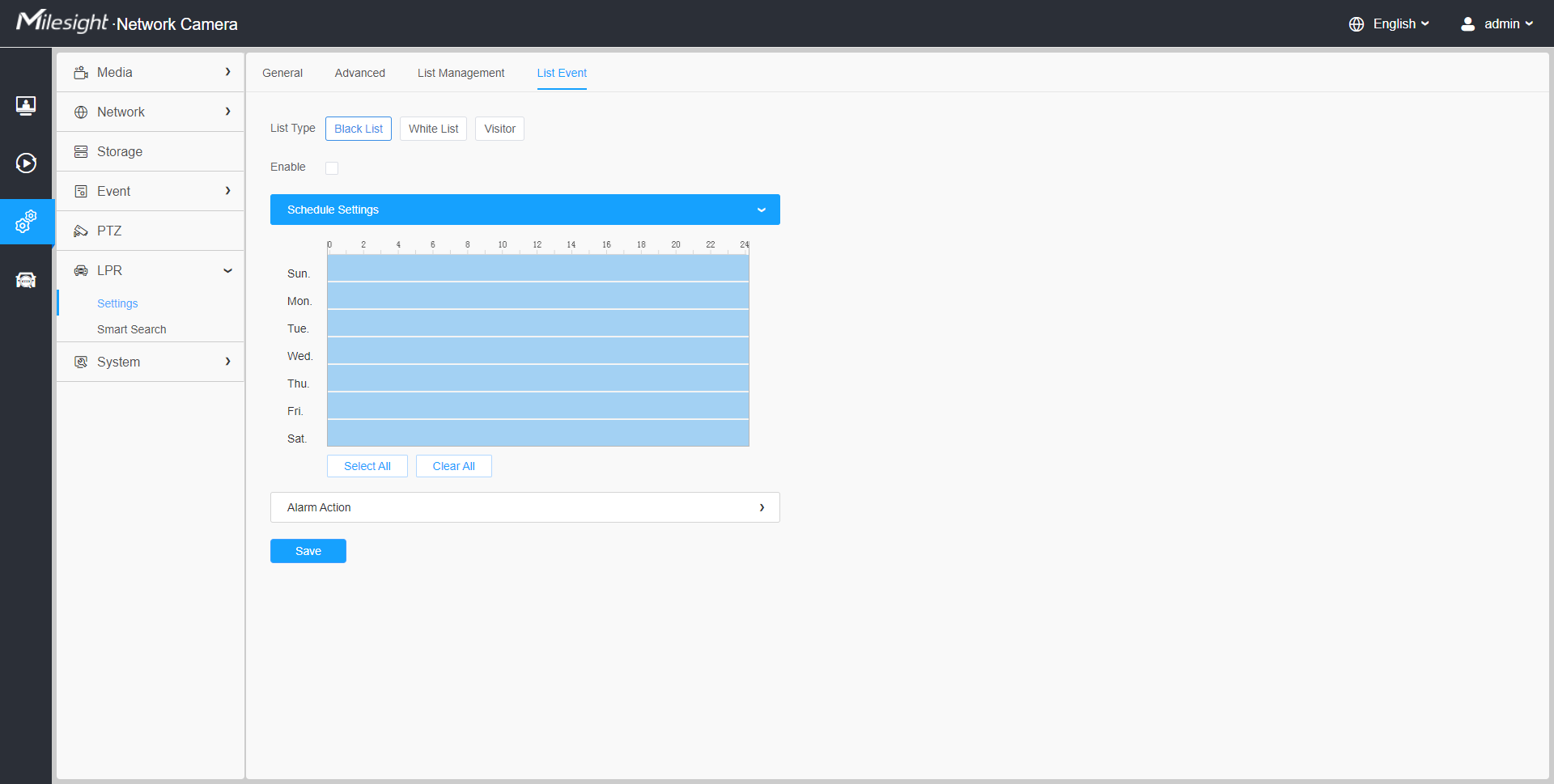Open Smart Search under LPR
This screenshot has height=784, width=1554.
click(x=131, y=329)
